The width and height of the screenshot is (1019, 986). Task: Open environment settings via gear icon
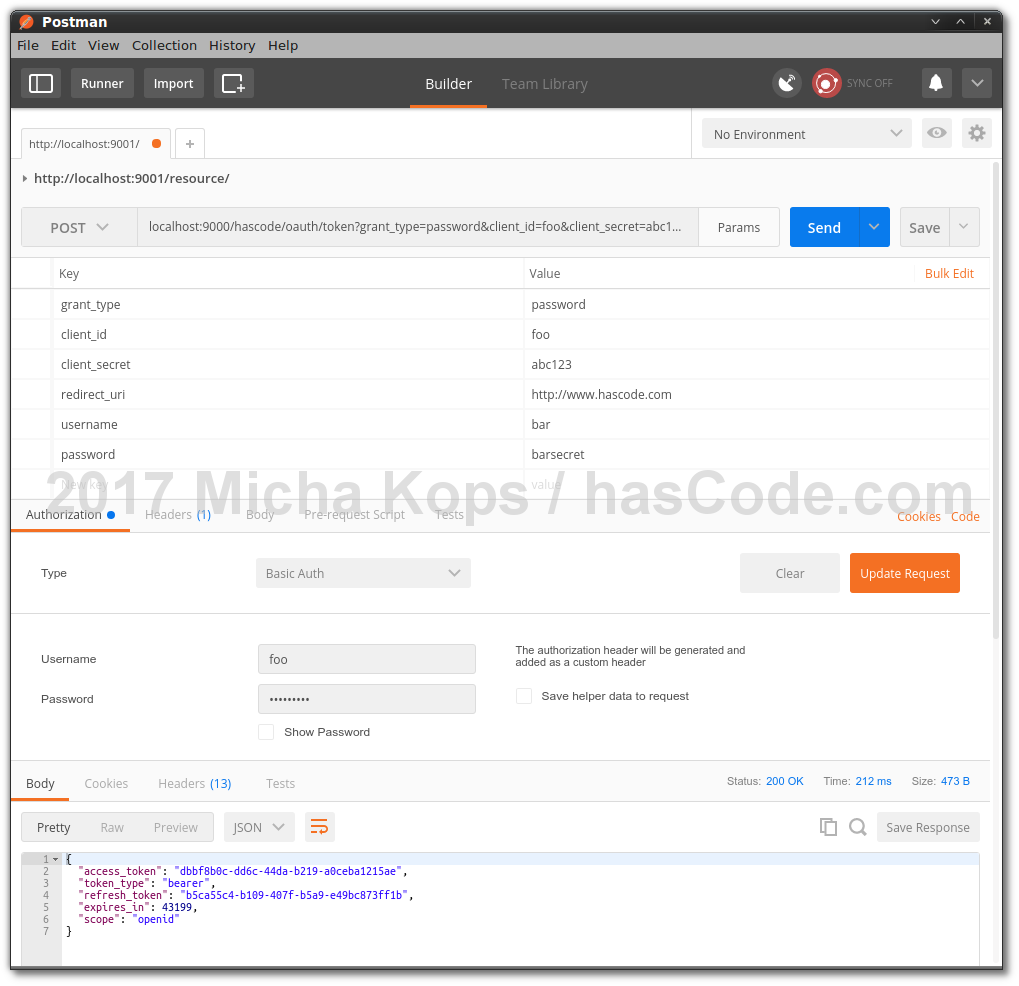(x=976, y=133)
